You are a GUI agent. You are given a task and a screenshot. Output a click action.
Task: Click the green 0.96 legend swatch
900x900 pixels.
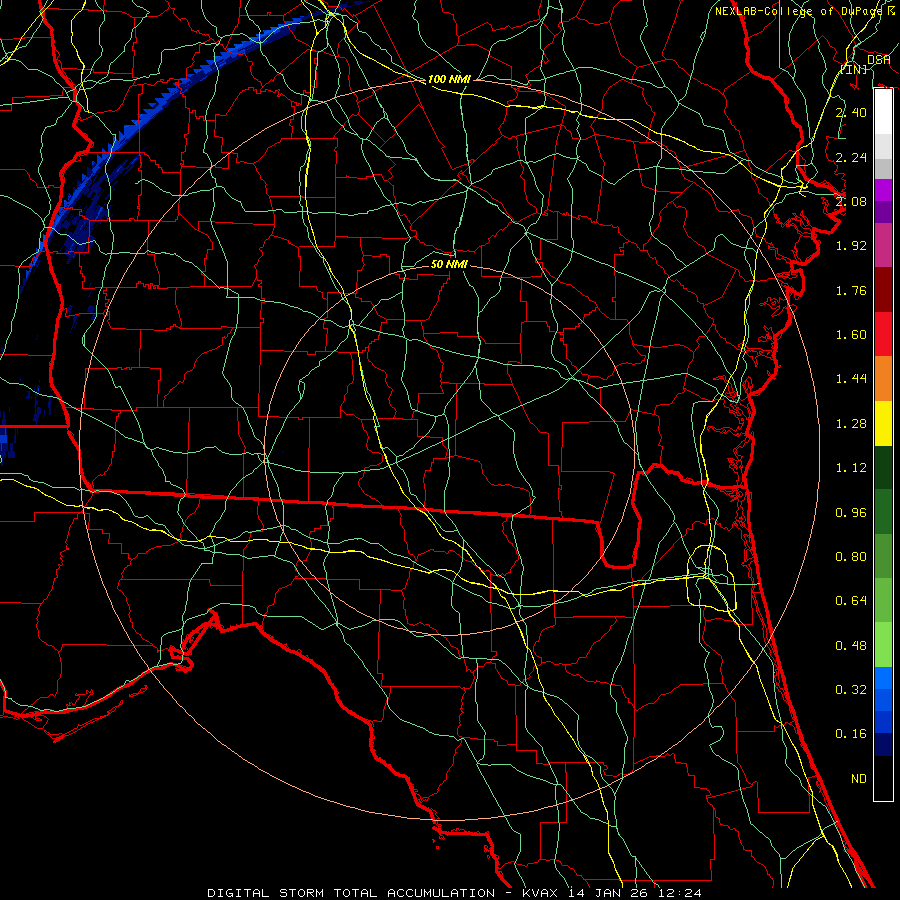pyautogui.click(x=883, y=512)
